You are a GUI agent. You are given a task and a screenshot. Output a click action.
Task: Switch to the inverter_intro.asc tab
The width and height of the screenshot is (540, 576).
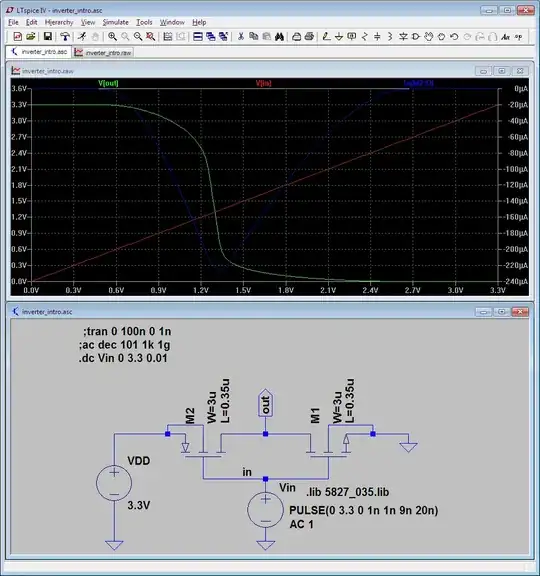[39, 52]
